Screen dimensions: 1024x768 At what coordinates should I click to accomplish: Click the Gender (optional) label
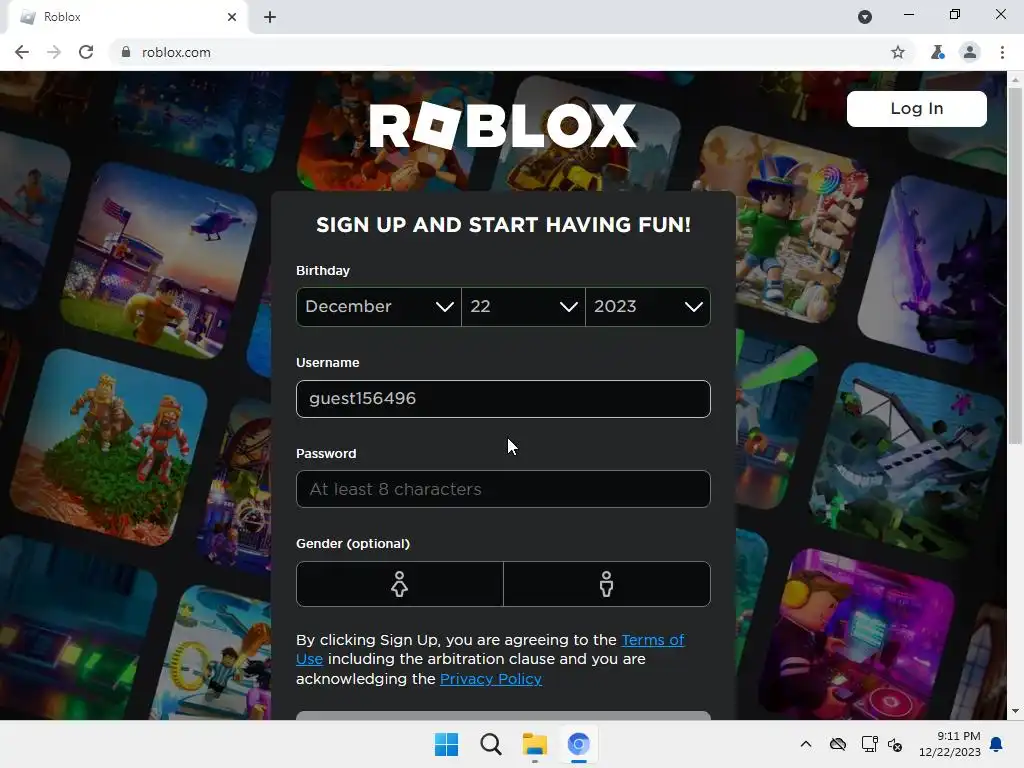tap(353, 543)
